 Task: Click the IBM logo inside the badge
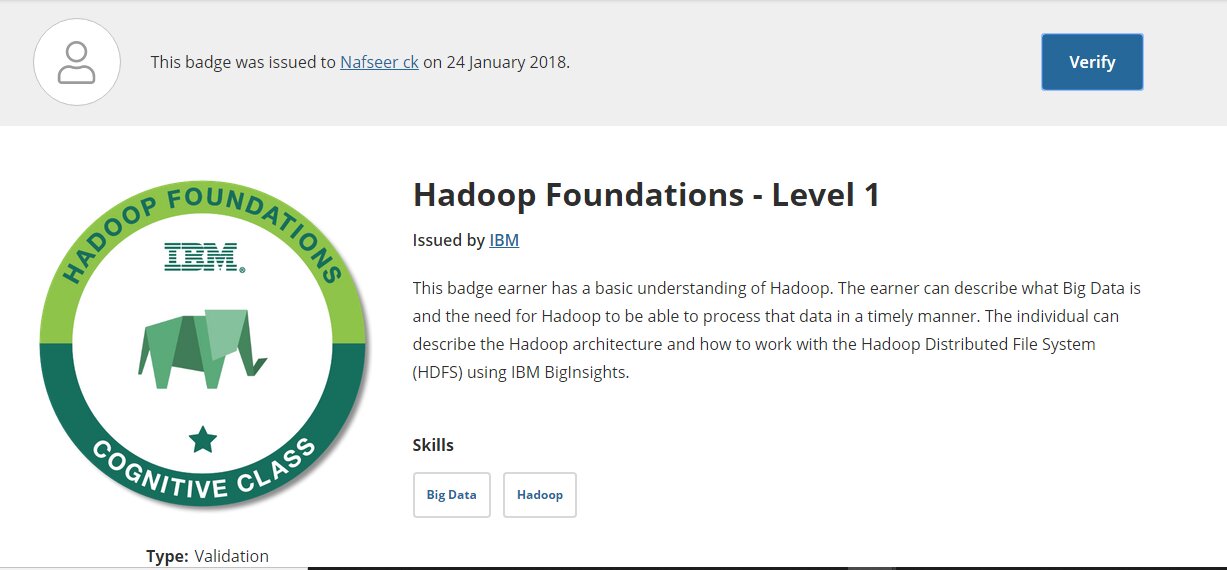(x=204, y=256)
